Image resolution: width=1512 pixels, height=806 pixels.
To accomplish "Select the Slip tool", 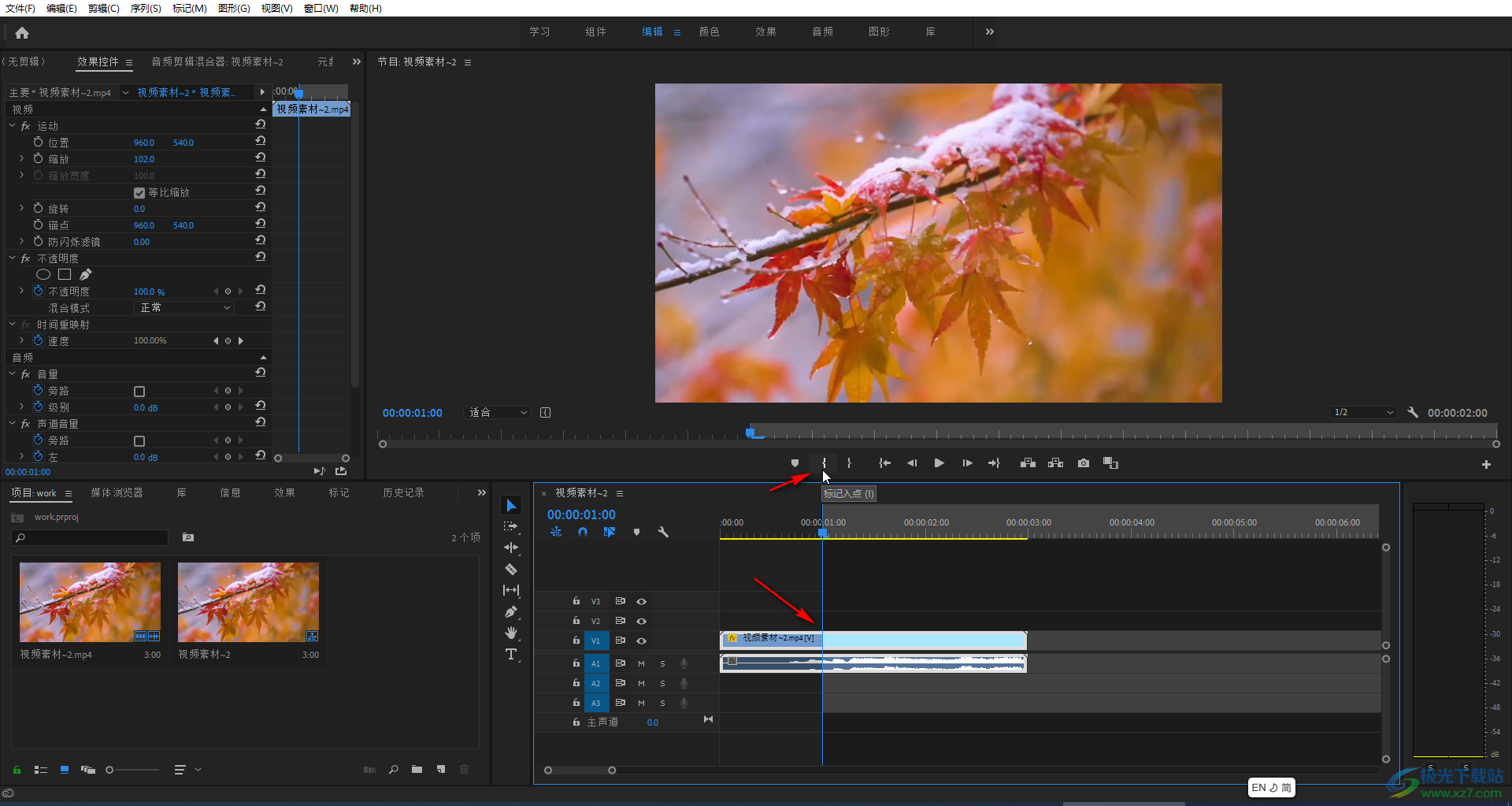I will (x=511, y=590).
